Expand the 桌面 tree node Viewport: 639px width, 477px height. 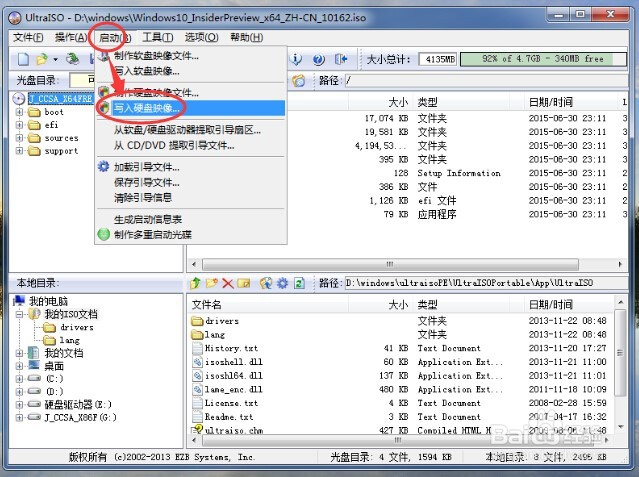coord(19,366)
